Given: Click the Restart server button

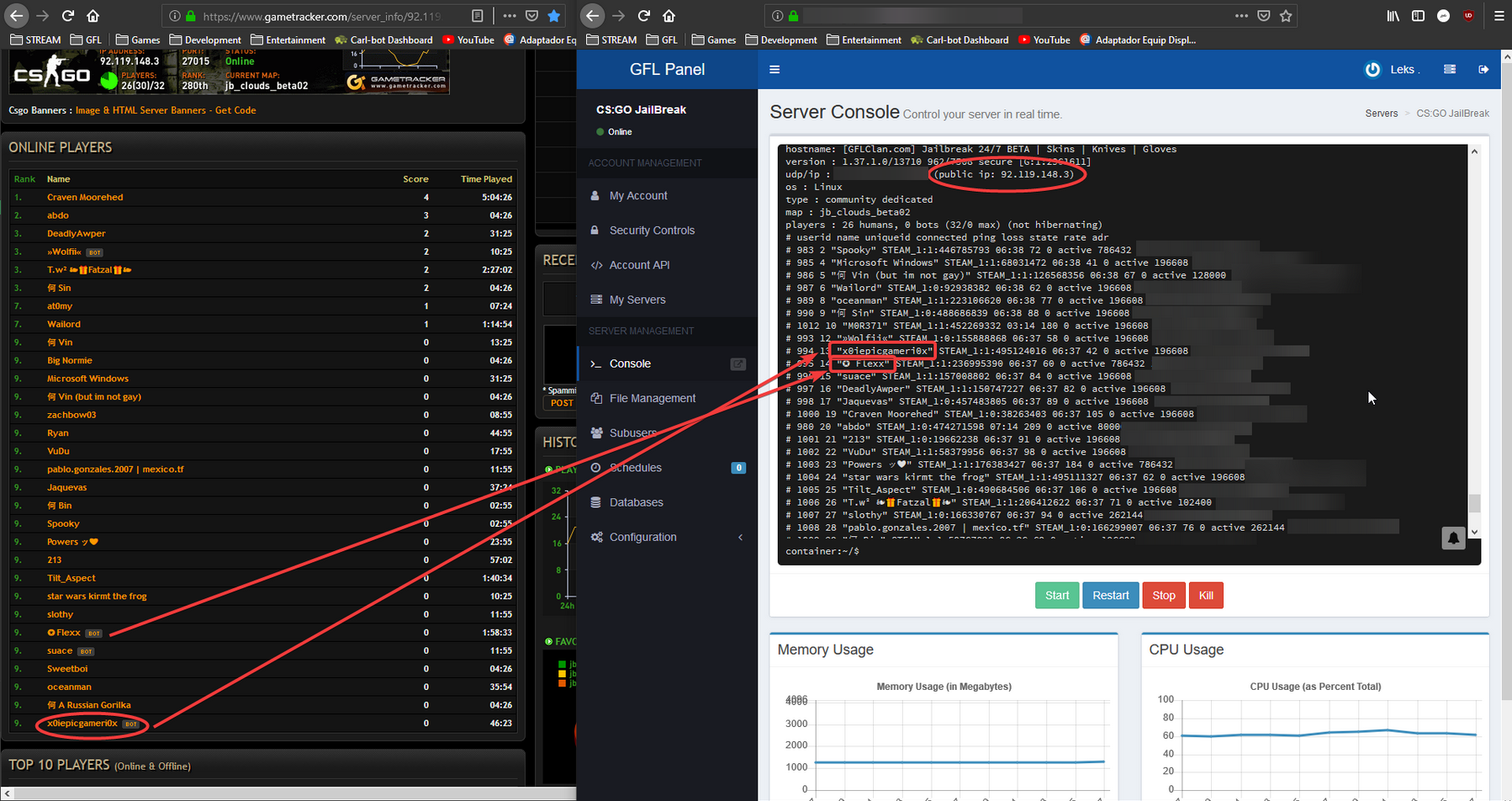Looking at the screenshot, I should pos(1111,595).
